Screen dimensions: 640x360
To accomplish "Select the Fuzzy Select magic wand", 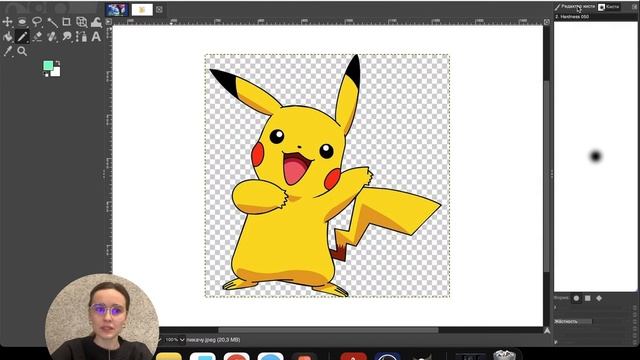I will [52, 22].
